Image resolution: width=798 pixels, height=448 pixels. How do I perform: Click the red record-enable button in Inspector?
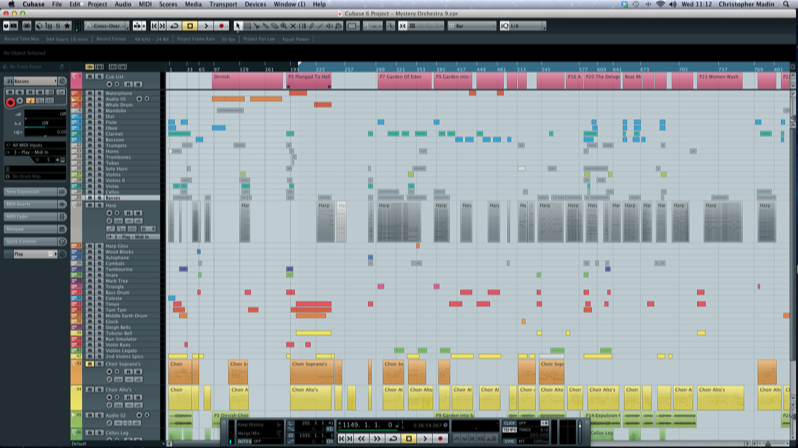(x=11, y=102)
